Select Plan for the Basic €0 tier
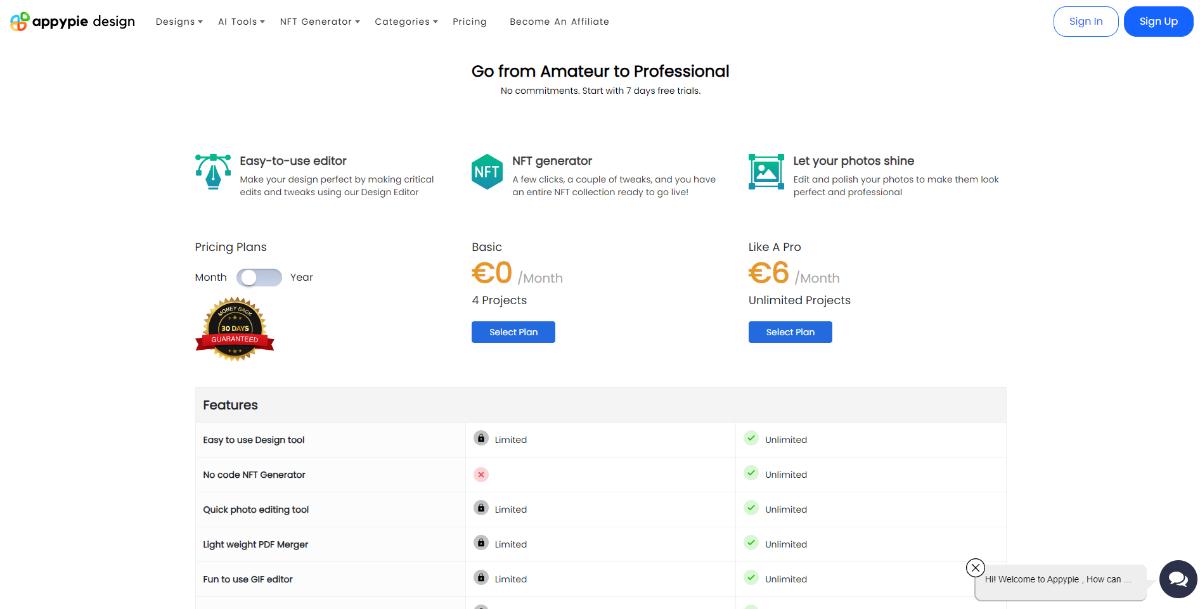 pyautogui.click(x=513, y=331)
